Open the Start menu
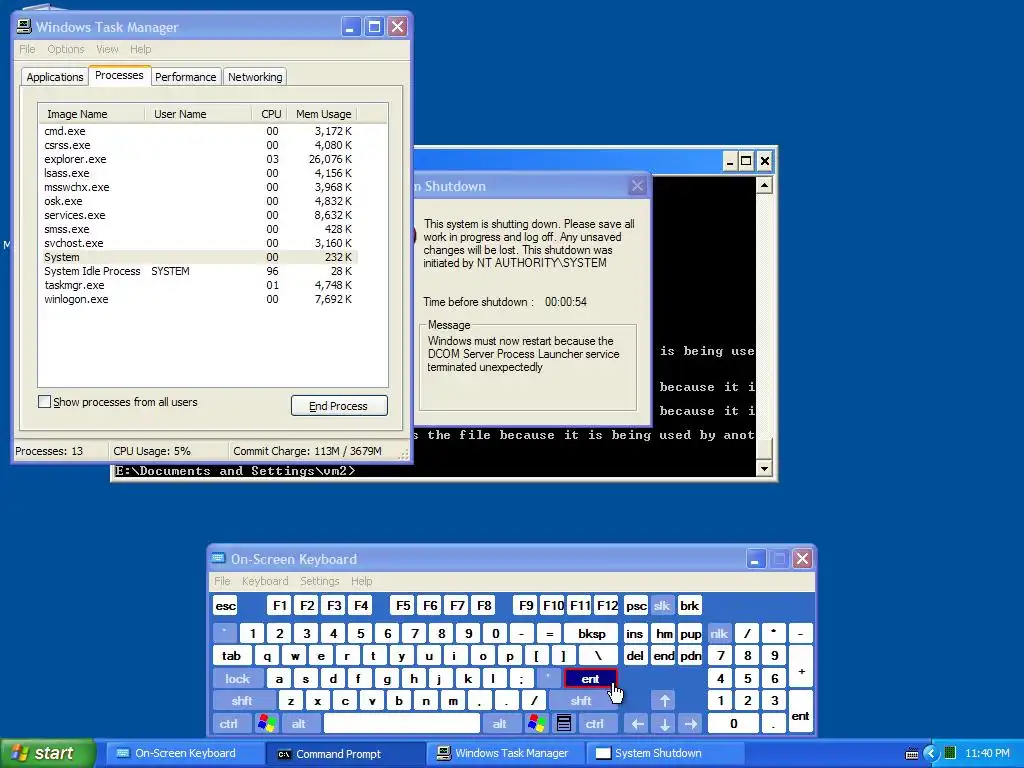 click(x=48, y=753)
